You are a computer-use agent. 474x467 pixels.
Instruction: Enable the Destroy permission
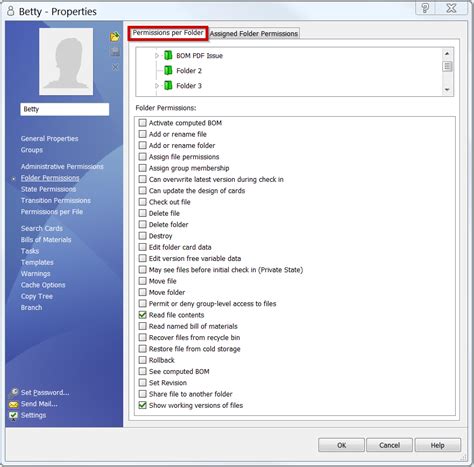[143, 236]
